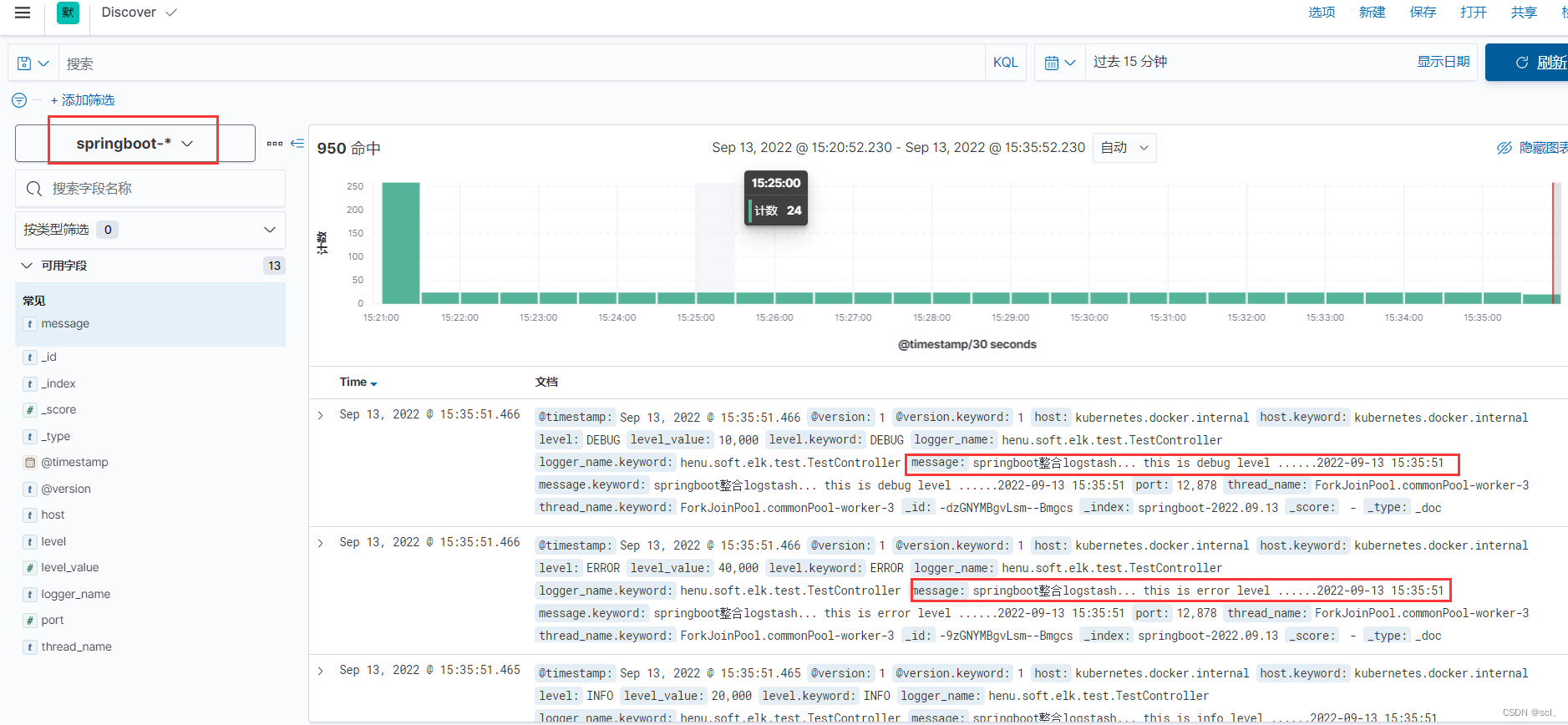Open the springboot-* index pattern selector
Image resolution: width=1568 pixels, height=725 pixels.
(x=135, y=144)
